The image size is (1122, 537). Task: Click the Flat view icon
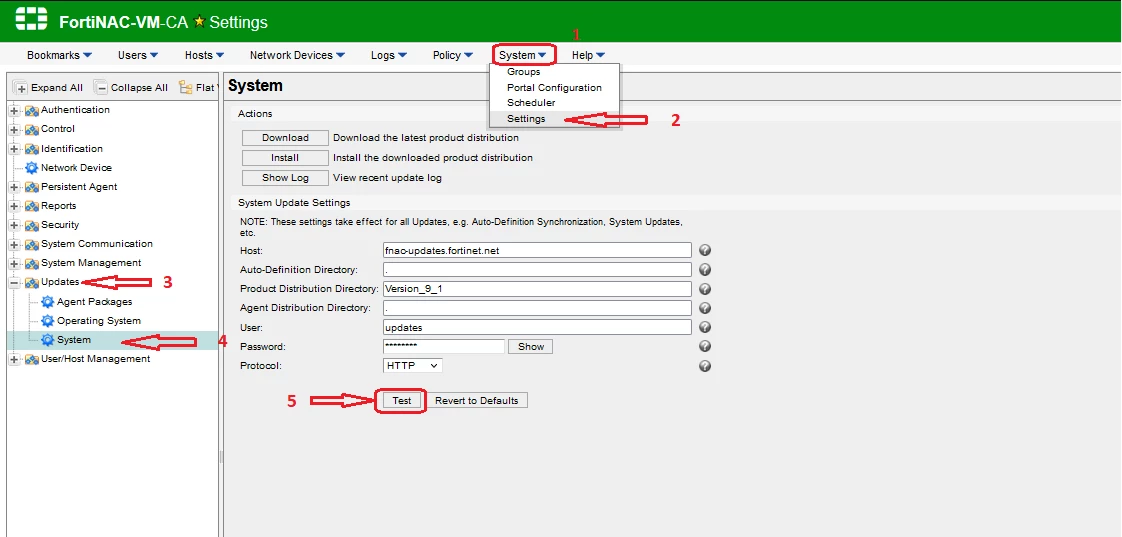pos(186,87)
